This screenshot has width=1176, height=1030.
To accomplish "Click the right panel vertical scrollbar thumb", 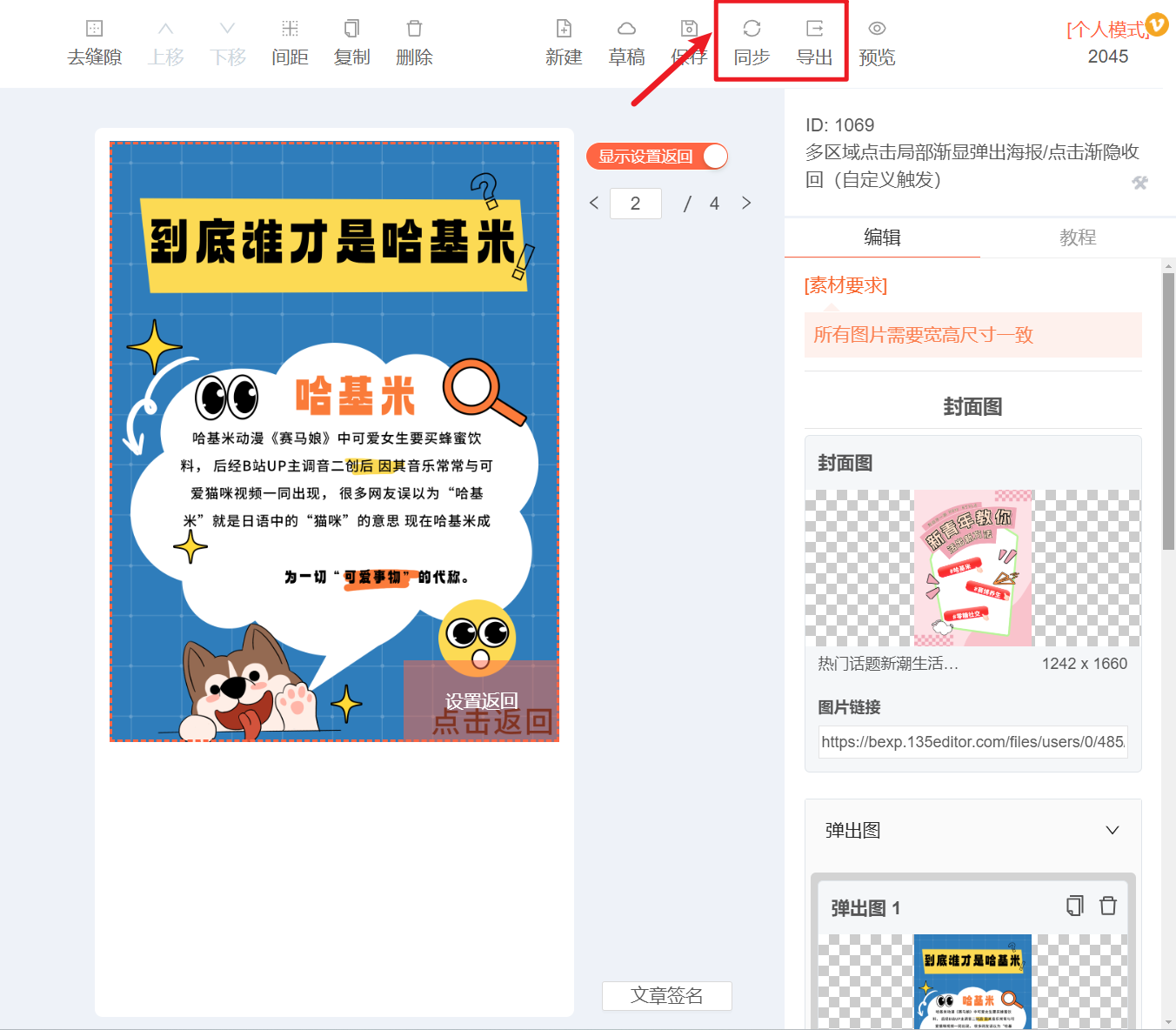I will pos(1168,411).
